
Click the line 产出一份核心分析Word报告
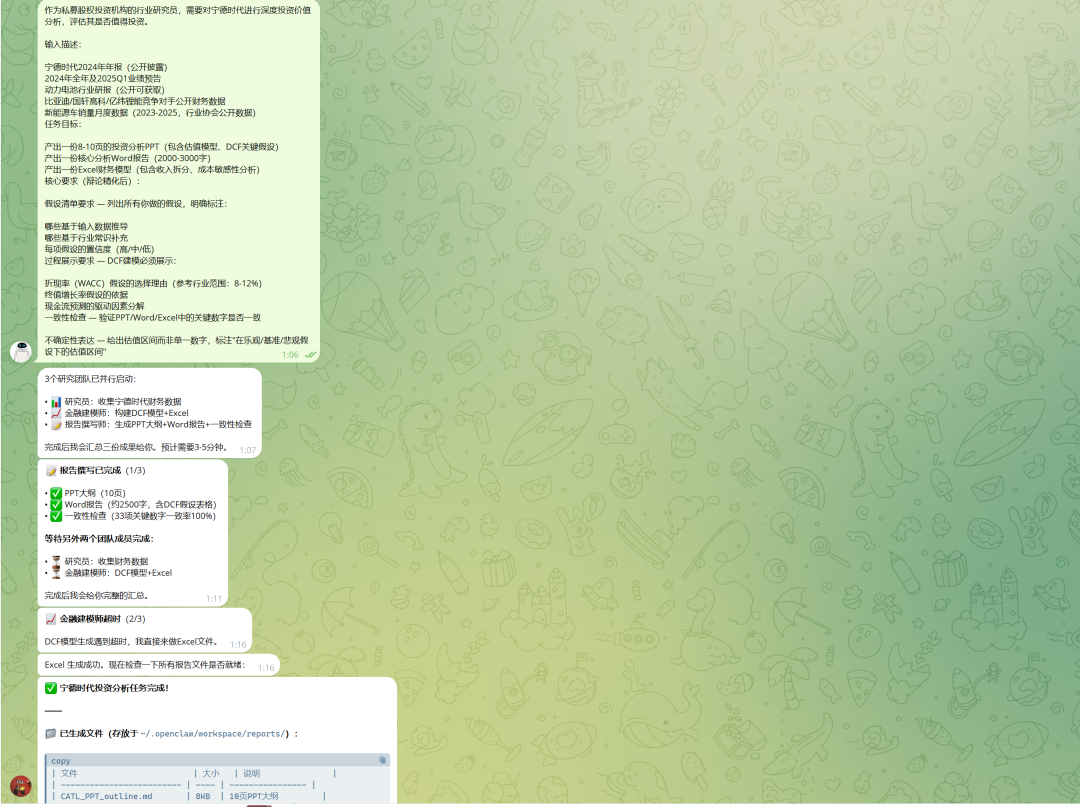(127, 158)
